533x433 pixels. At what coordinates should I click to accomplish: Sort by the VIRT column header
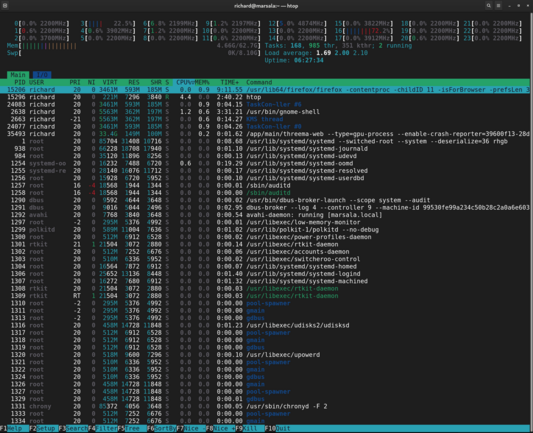point(110,82)
